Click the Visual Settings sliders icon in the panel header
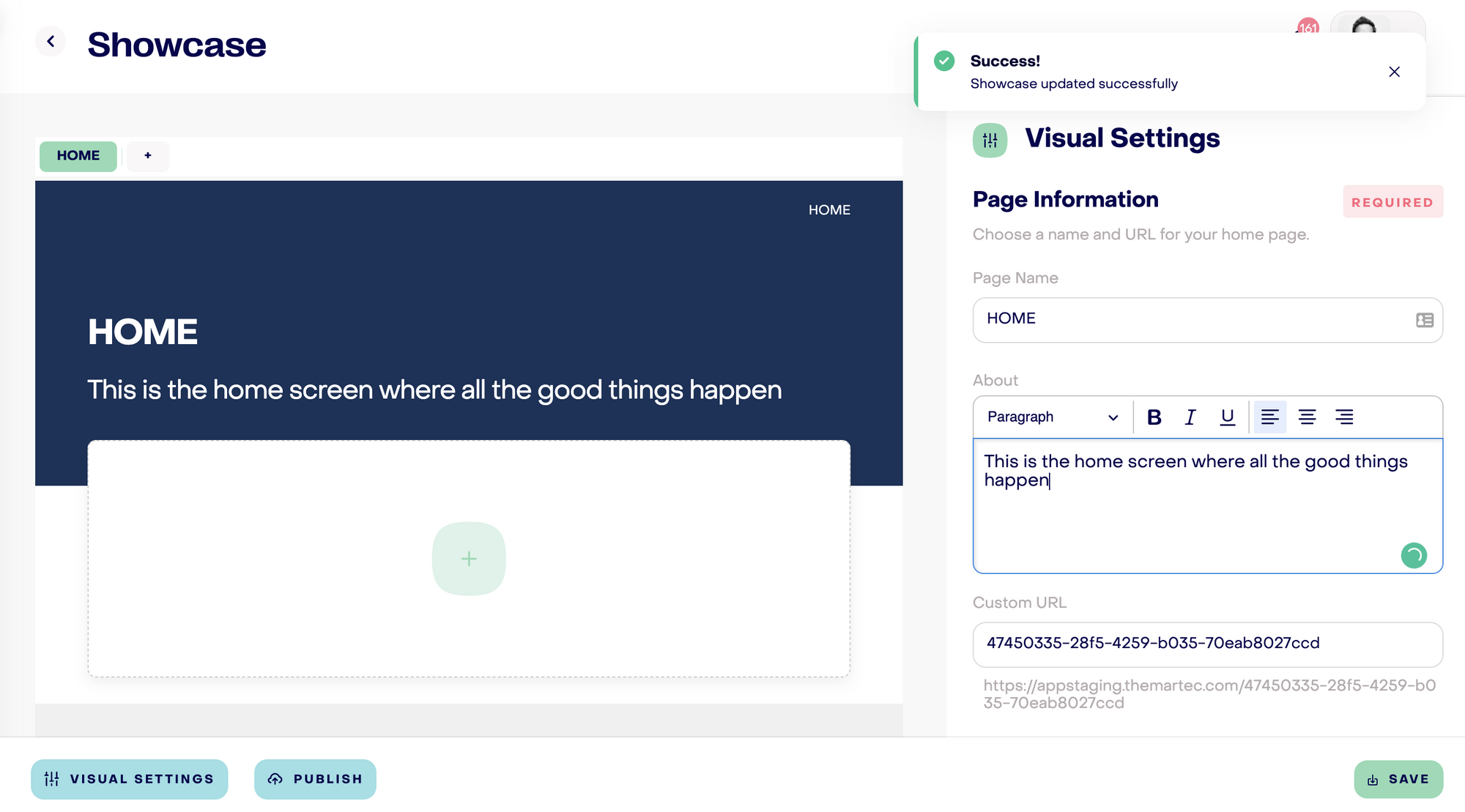The height and width of the screenshot is (812, 1465). click(990, 140)
